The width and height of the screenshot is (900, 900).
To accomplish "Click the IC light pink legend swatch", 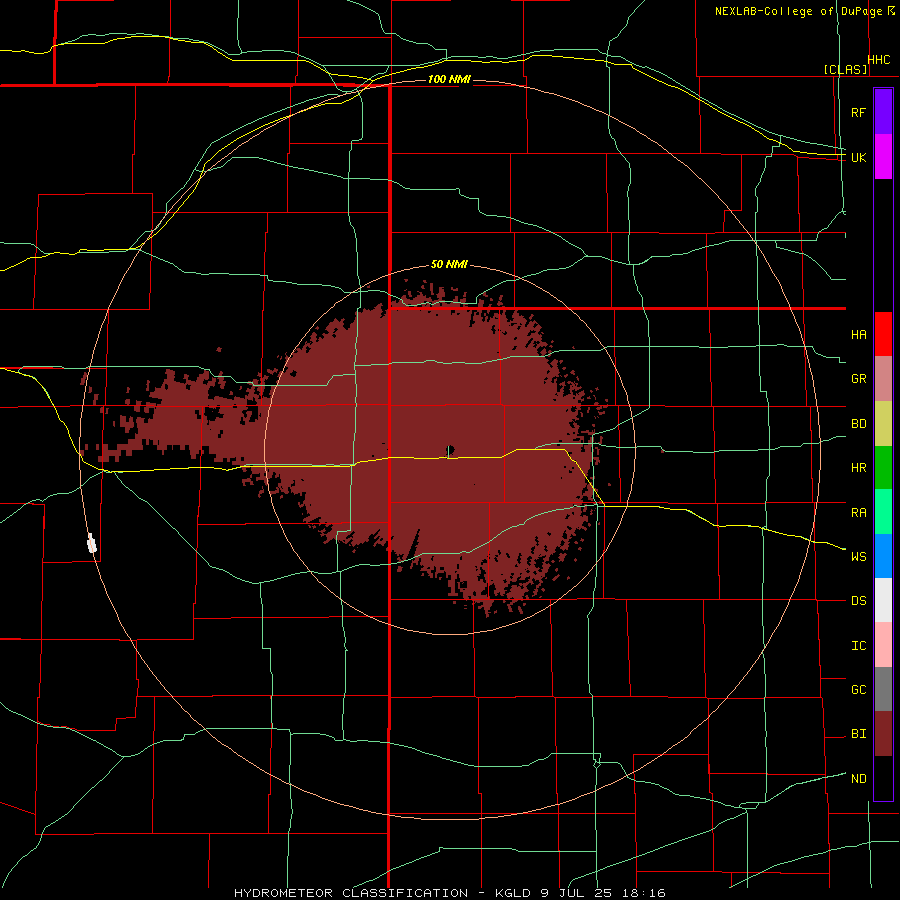I will click(883, 645).
